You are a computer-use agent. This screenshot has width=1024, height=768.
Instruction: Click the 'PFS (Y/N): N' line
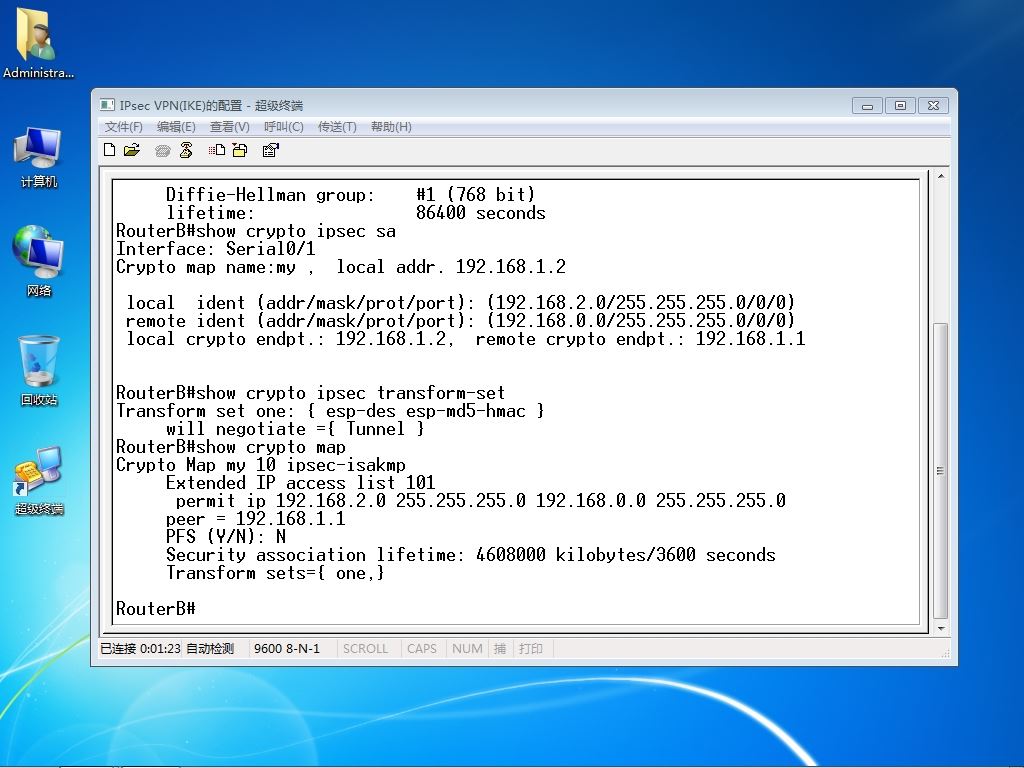pos(225,537)
